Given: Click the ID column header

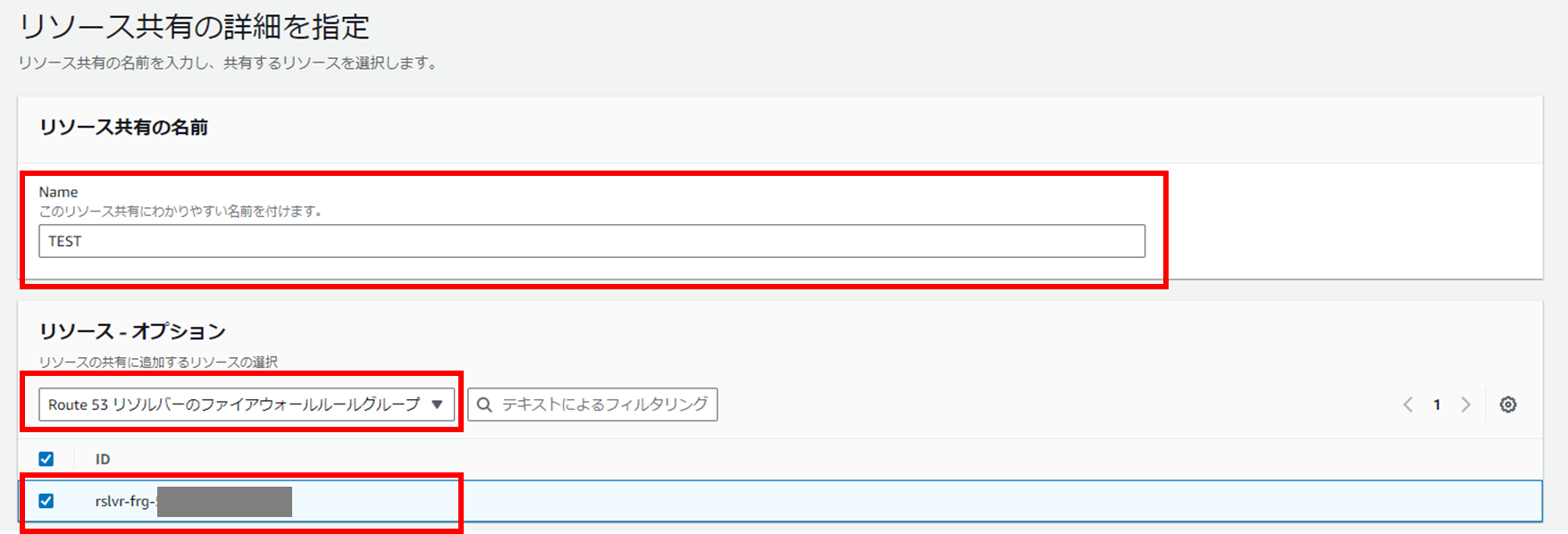Looking at the screenshot, I should tap(103, 458).
